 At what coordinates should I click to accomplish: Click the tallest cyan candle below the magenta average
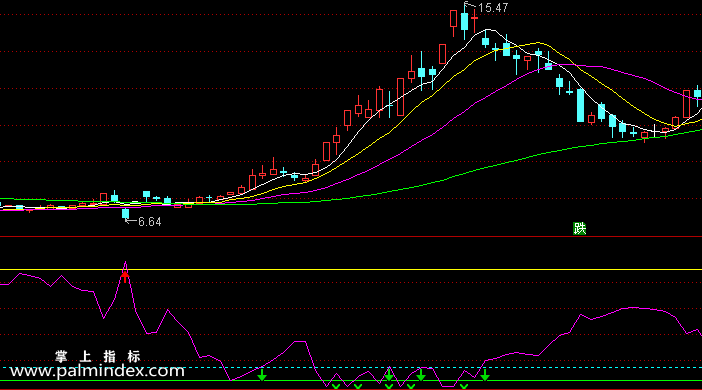pyautogui.click(x=580, y=105)
